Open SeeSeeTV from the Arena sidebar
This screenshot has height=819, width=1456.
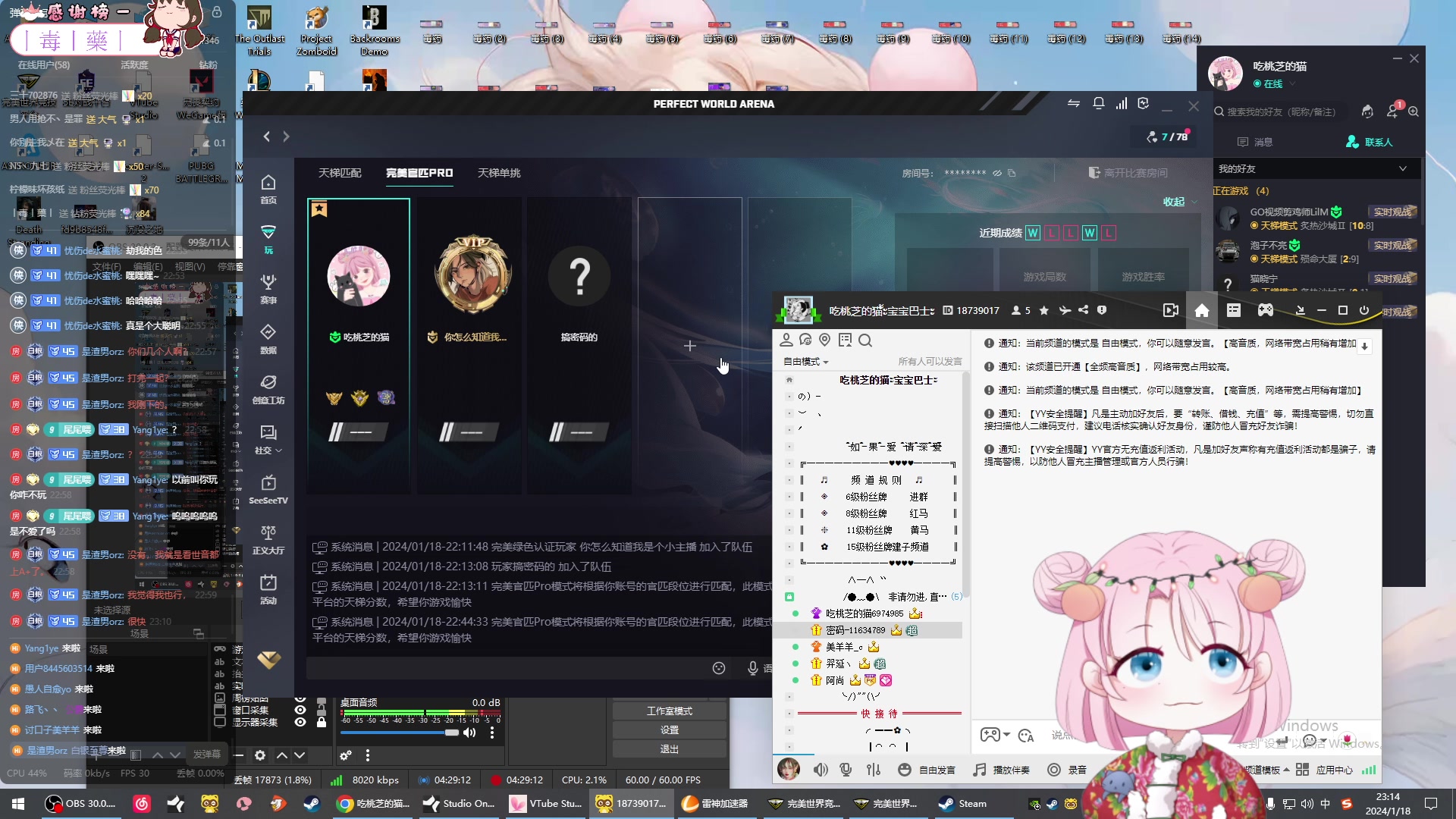[268, 489]
